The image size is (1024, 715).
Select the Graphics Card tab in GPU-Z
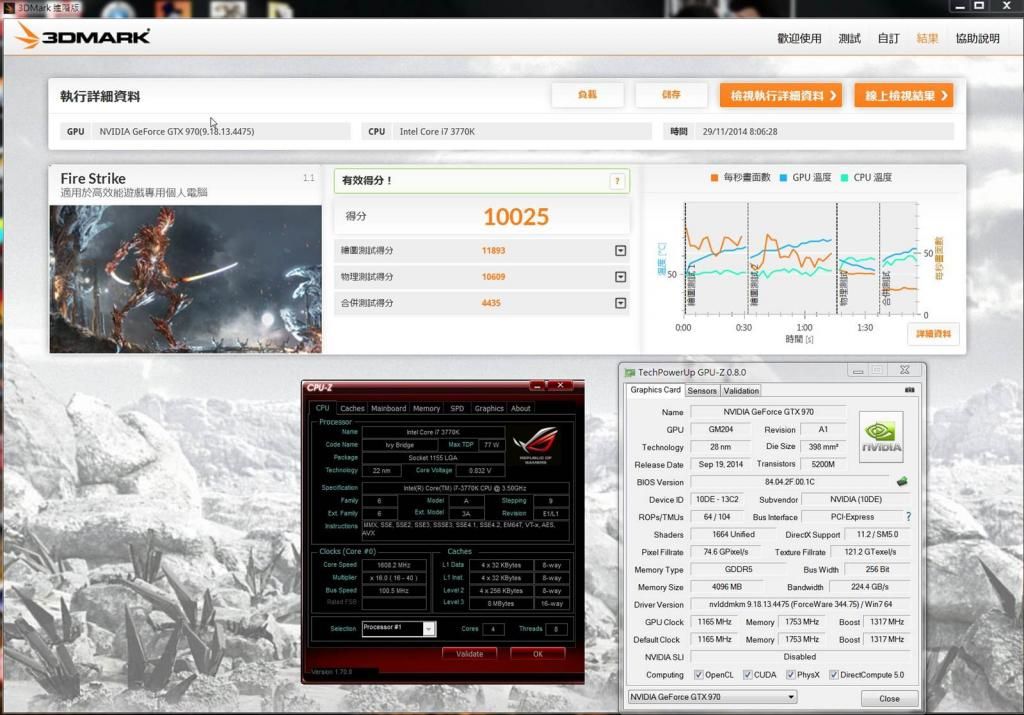[655, 390]
